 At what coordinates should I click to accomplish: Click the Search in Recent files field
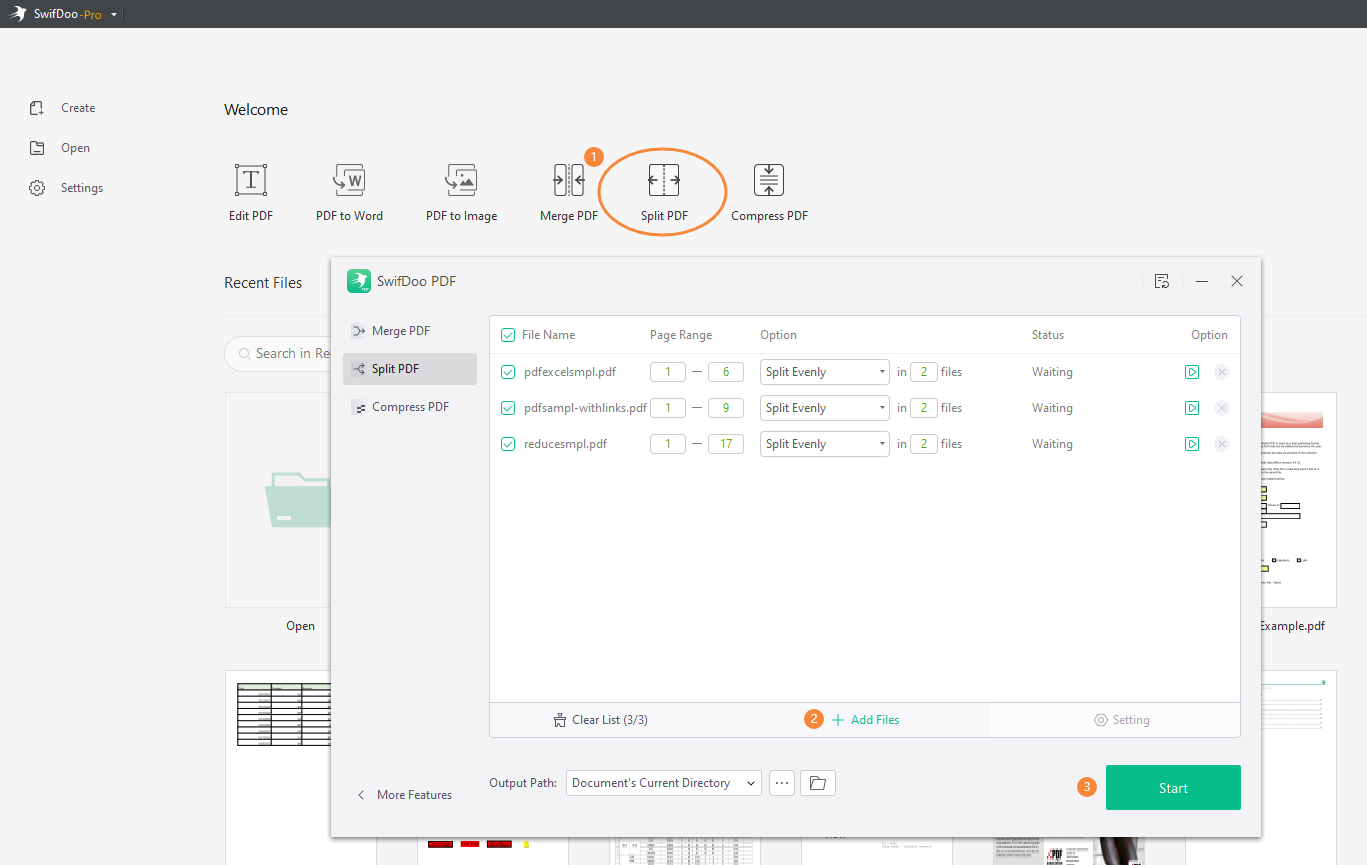(x=279, y=353)
